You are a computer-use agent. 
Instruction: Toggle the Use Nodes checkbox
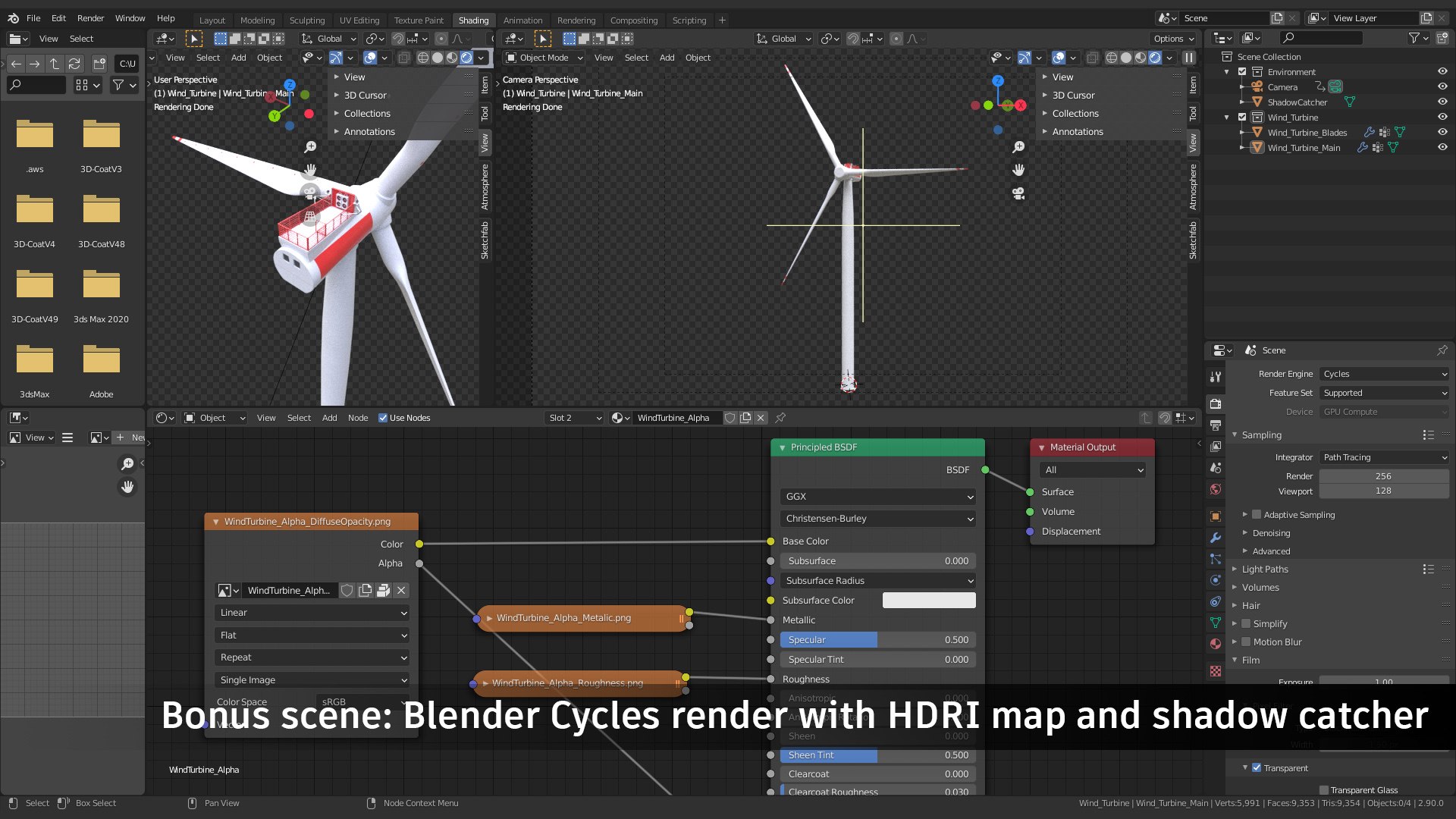pyautogui.click(x=383, y=418)
